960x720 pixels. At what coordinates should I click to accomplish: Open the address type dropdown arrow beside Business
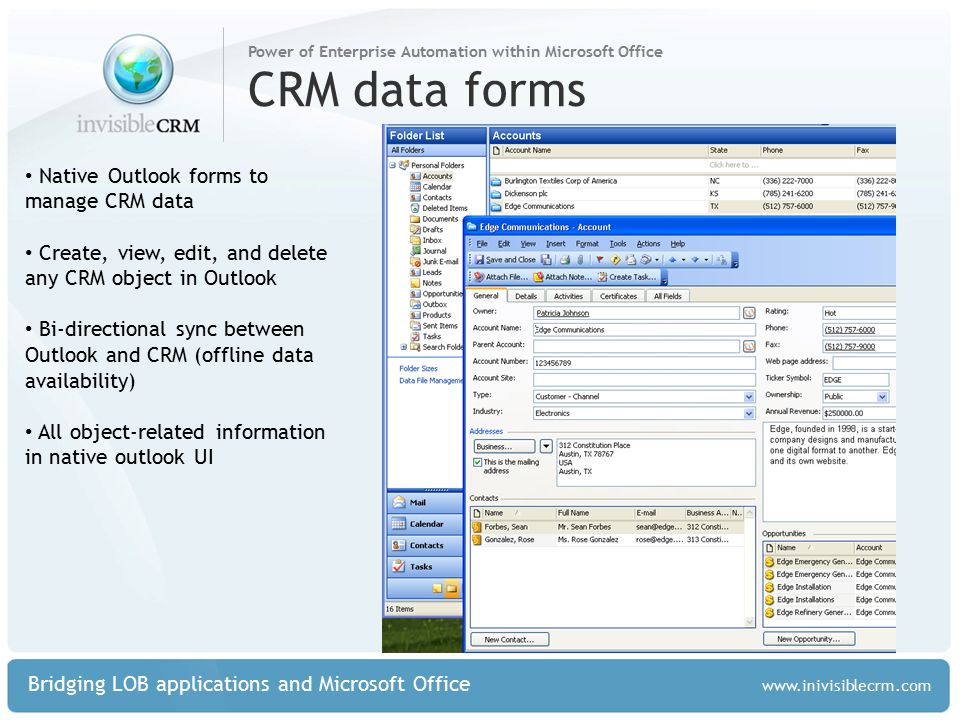point(546,446)
